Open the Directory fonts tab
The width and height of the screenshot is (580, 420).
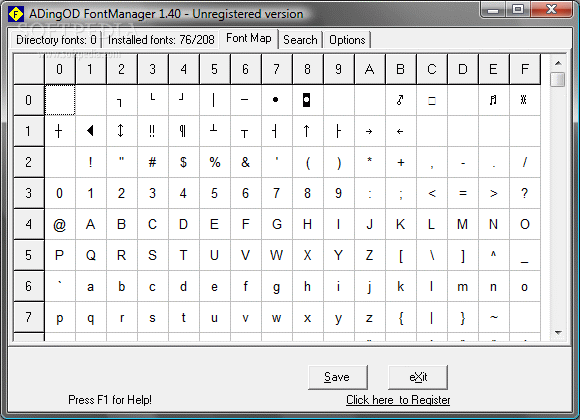click(x=56, y=40)
